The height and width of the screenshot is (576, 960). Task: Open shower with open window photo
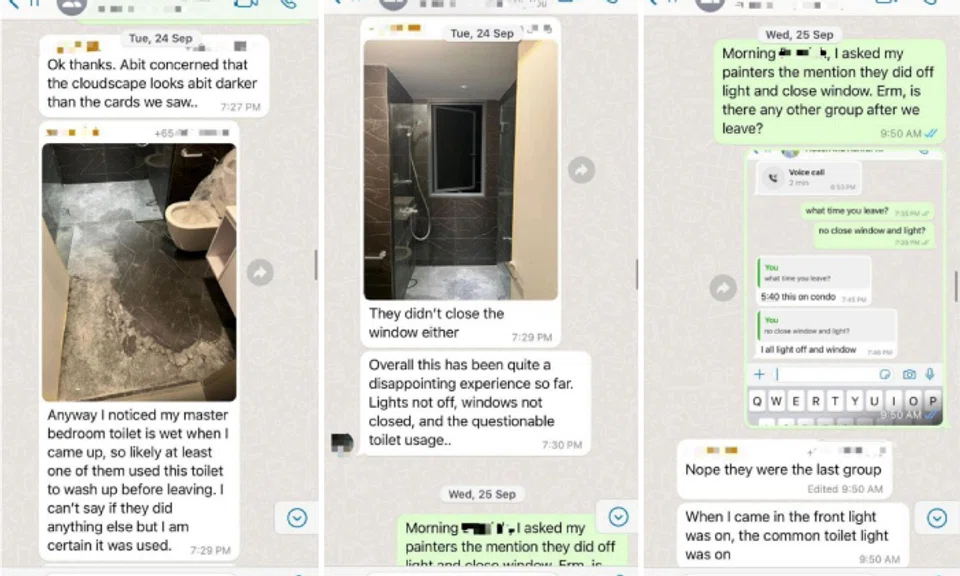tap(460, 170)
